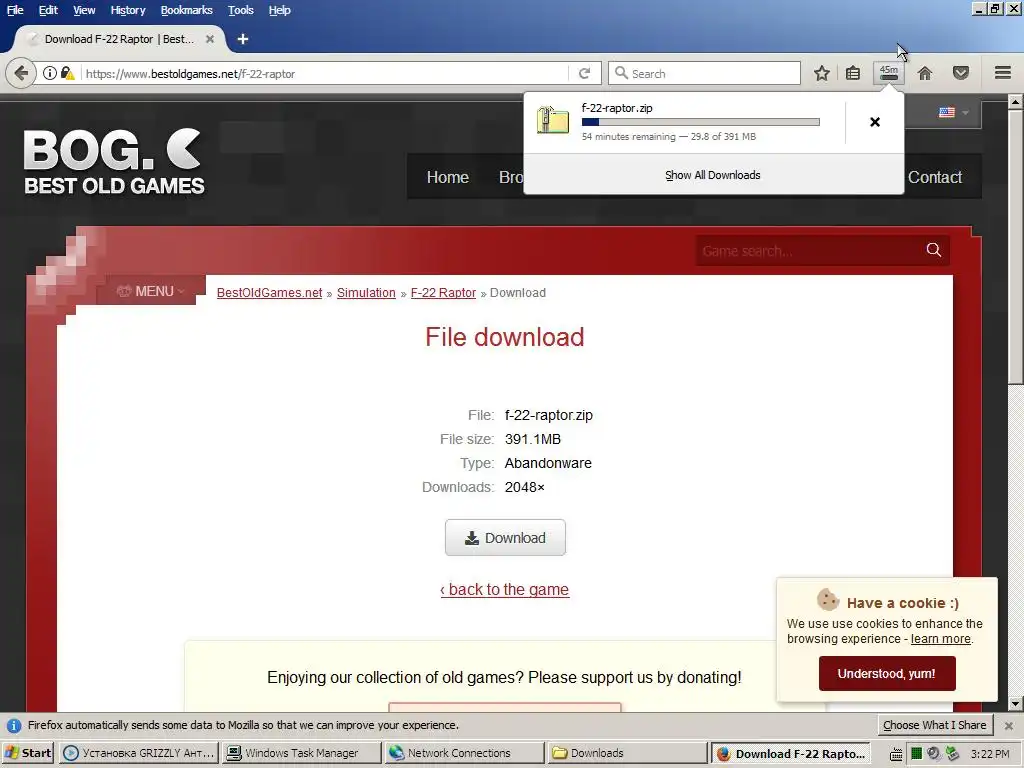Click the cookie icon in cookie notice
This screenshot has height=768, width=1024.
[827, 600]
